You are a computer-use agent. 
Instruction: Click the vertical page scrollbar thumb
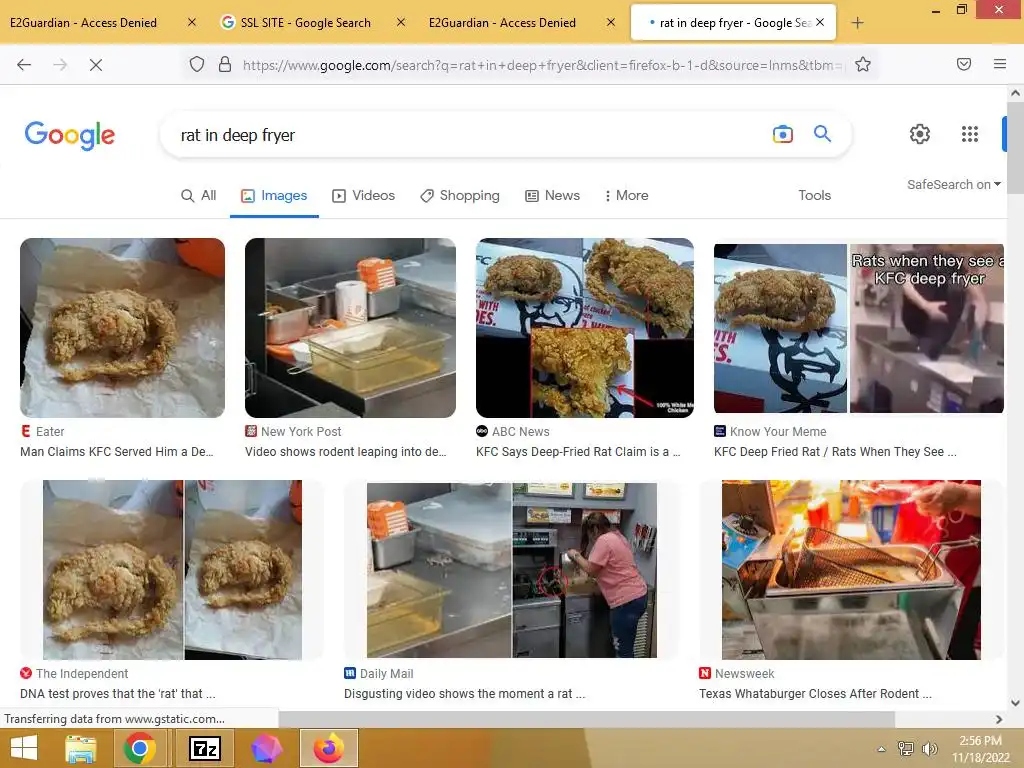pos(1015,148)
